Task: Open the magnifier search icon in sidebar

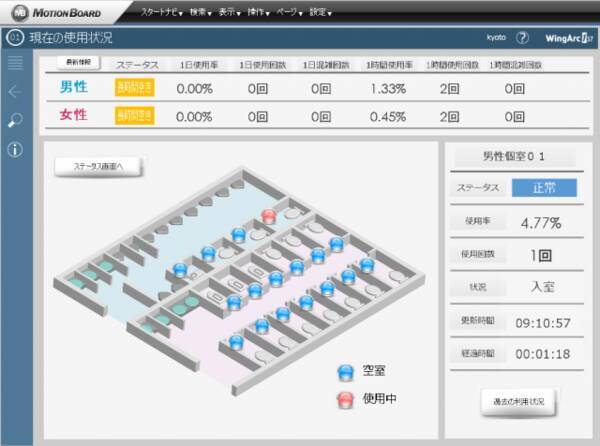Action: coord(15,121)
